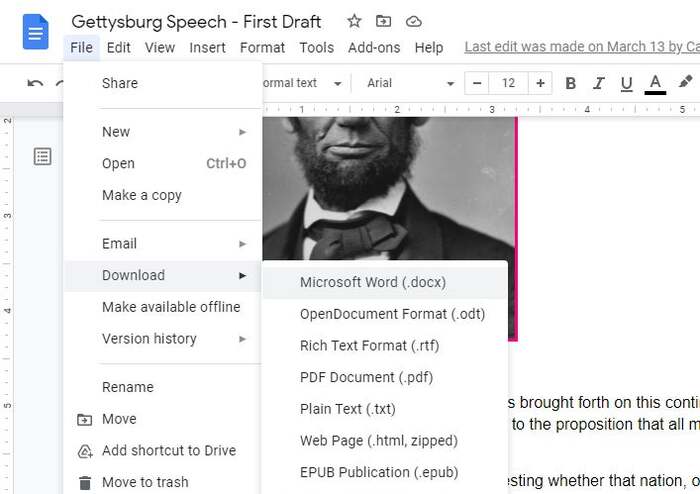The image size is (700, 494).
Task: Open the highlight color pen tool
Action: [685, 82]
